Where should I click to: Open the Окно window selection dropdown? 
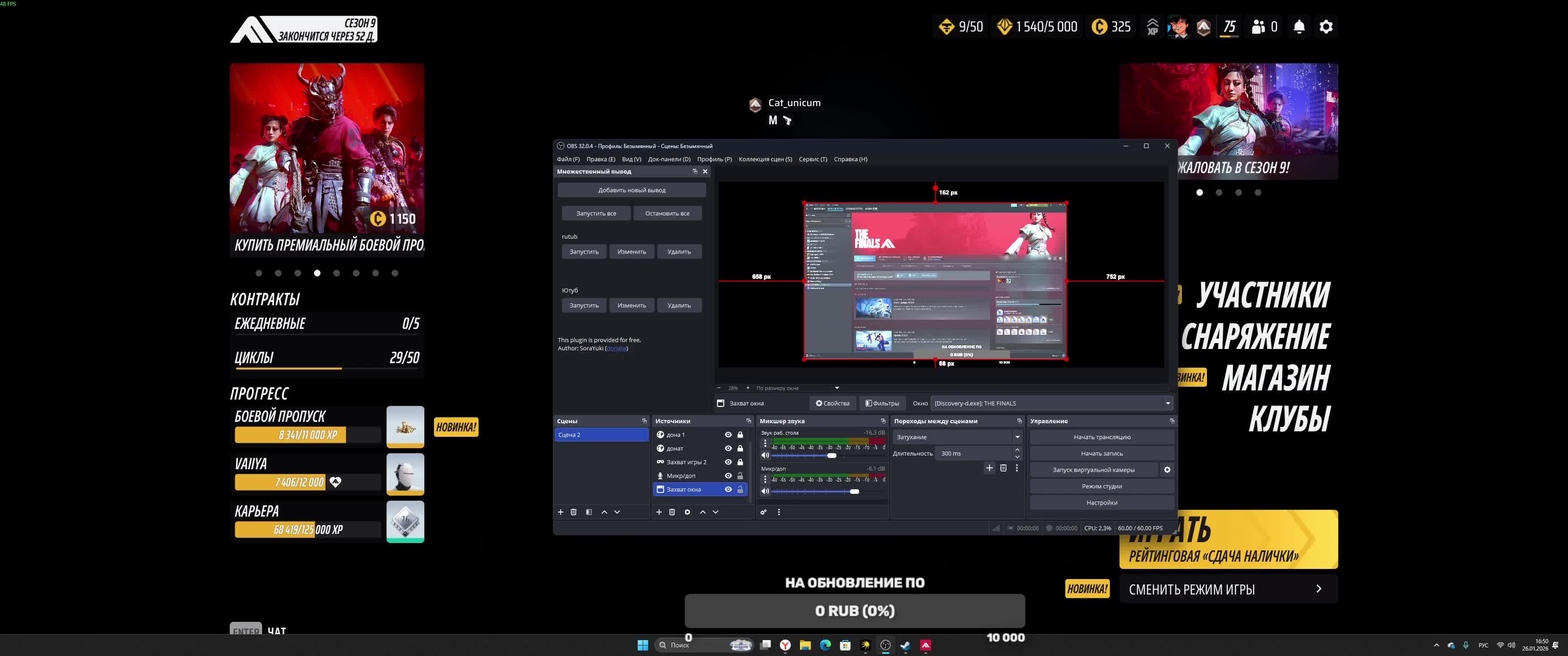tap(1167, 403)
